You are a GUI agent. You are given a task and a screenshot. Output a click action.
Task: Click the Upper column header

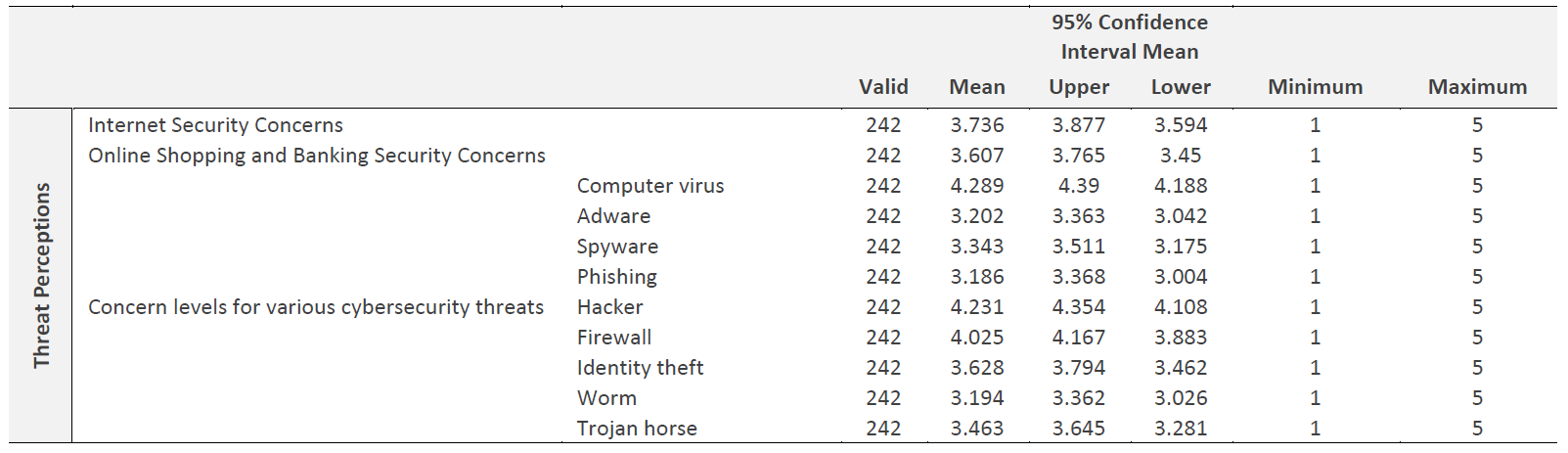pyautogui.click(x=1079, y=87)
